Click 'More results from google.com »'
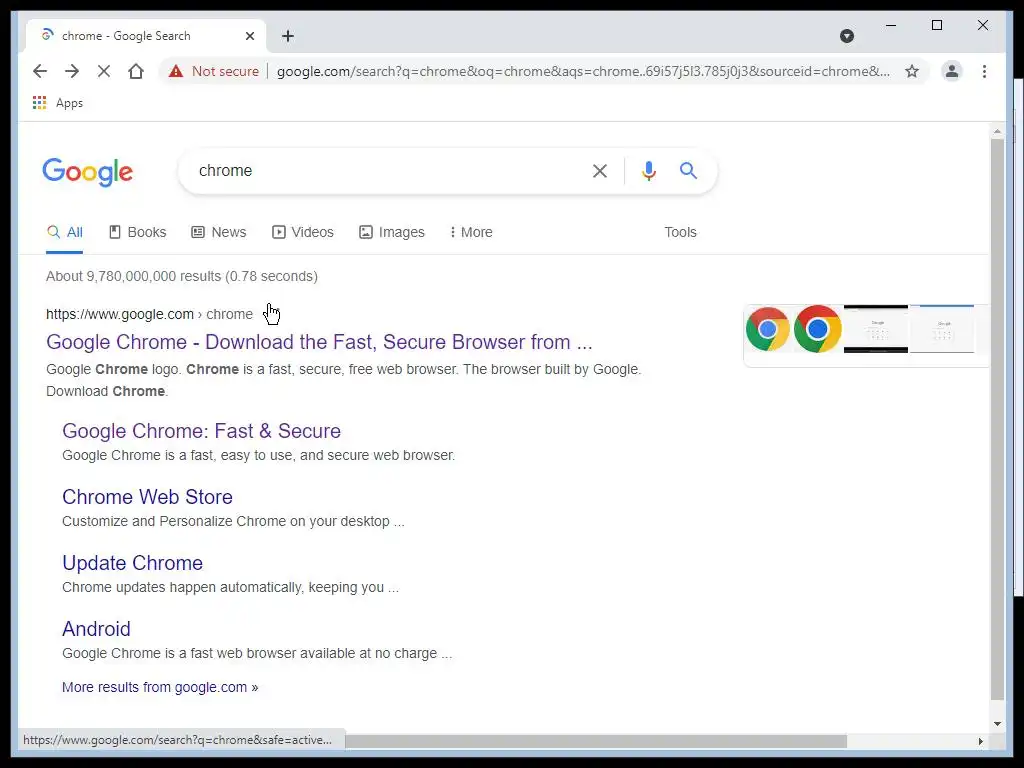 [x=160, y=687]
